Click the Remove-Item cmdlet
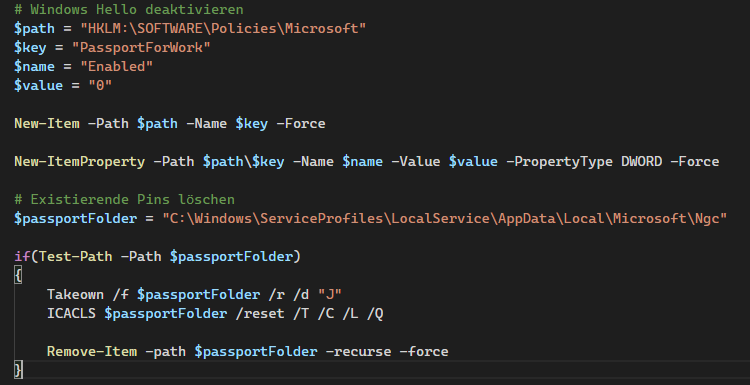Screen dimensions: 750x385 (92, 352)
